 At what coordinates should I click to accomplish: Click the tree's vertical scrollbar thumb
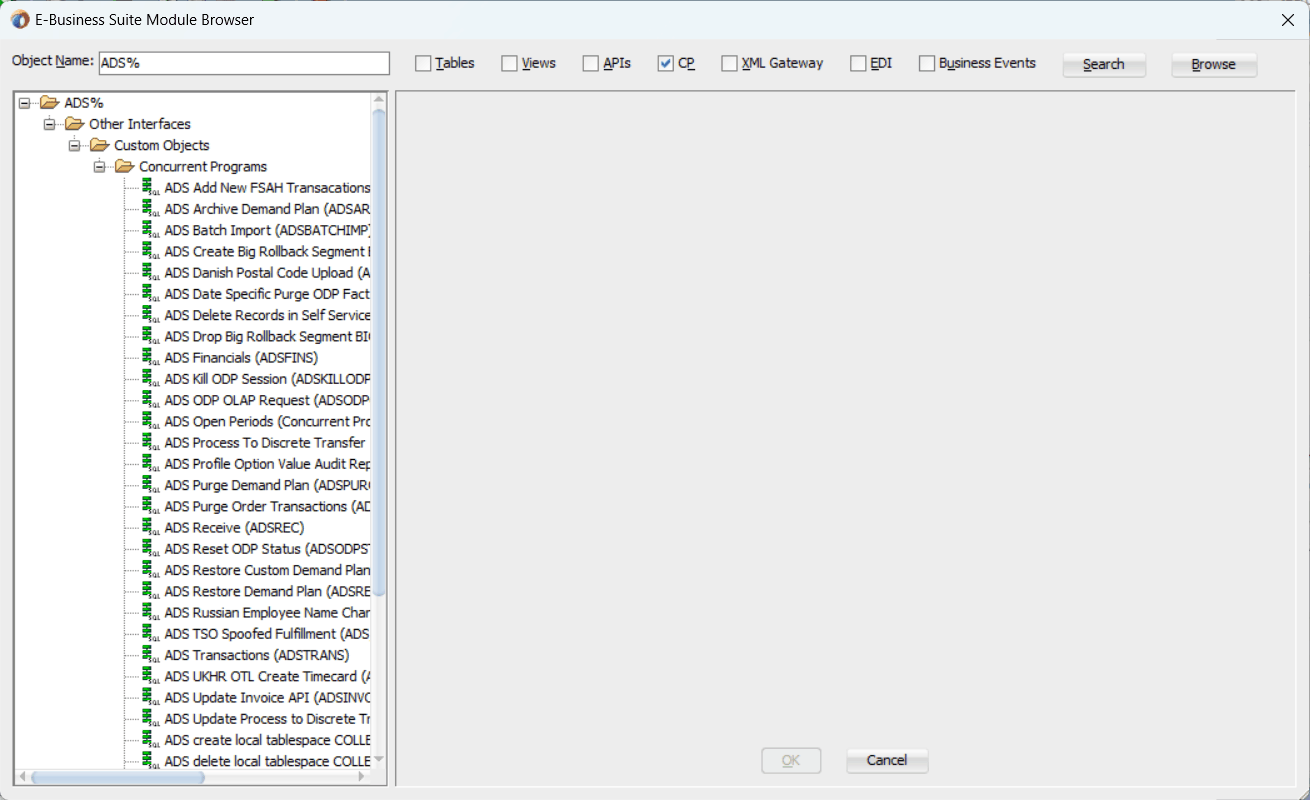[379, 353]
